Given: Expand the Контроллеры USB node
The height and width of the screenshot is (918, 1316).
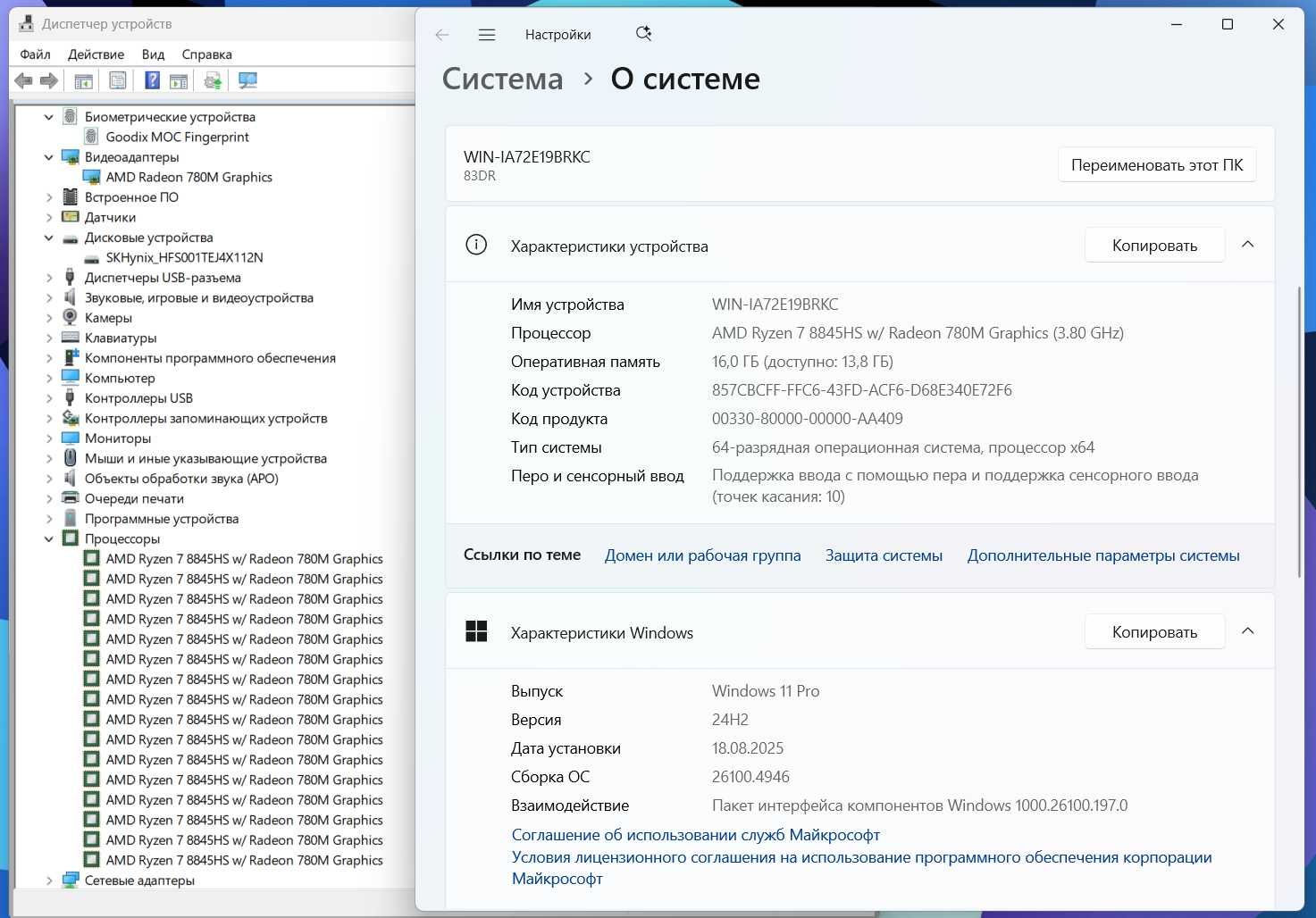Looking at the screenshot, I should (49, 398).
